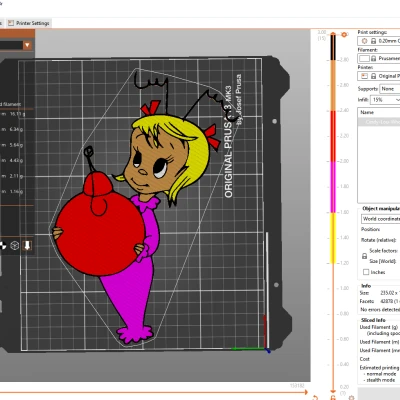Open the Printer Settings tab
Image resolution: width=400 pixels, height=400 pixels.
pos(29,23)
